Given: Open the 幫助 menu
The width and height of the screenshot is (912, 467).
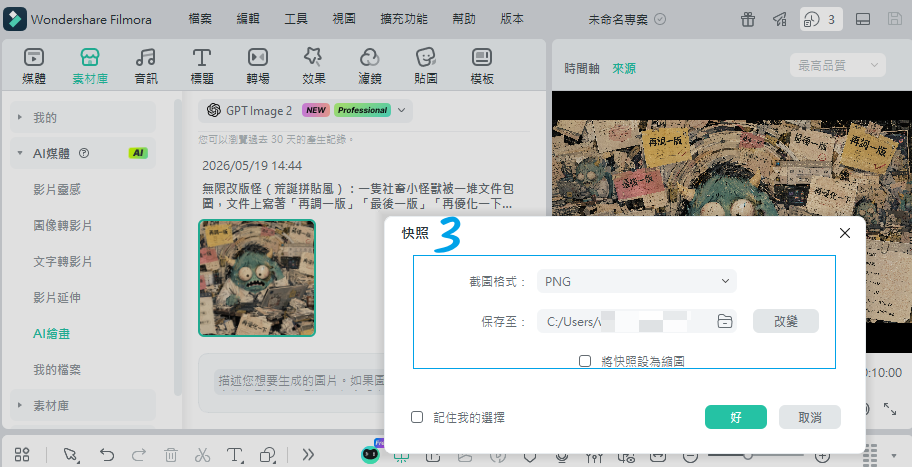Looking at the screenshot, I should pyautogui.click(x=464, y=19).
